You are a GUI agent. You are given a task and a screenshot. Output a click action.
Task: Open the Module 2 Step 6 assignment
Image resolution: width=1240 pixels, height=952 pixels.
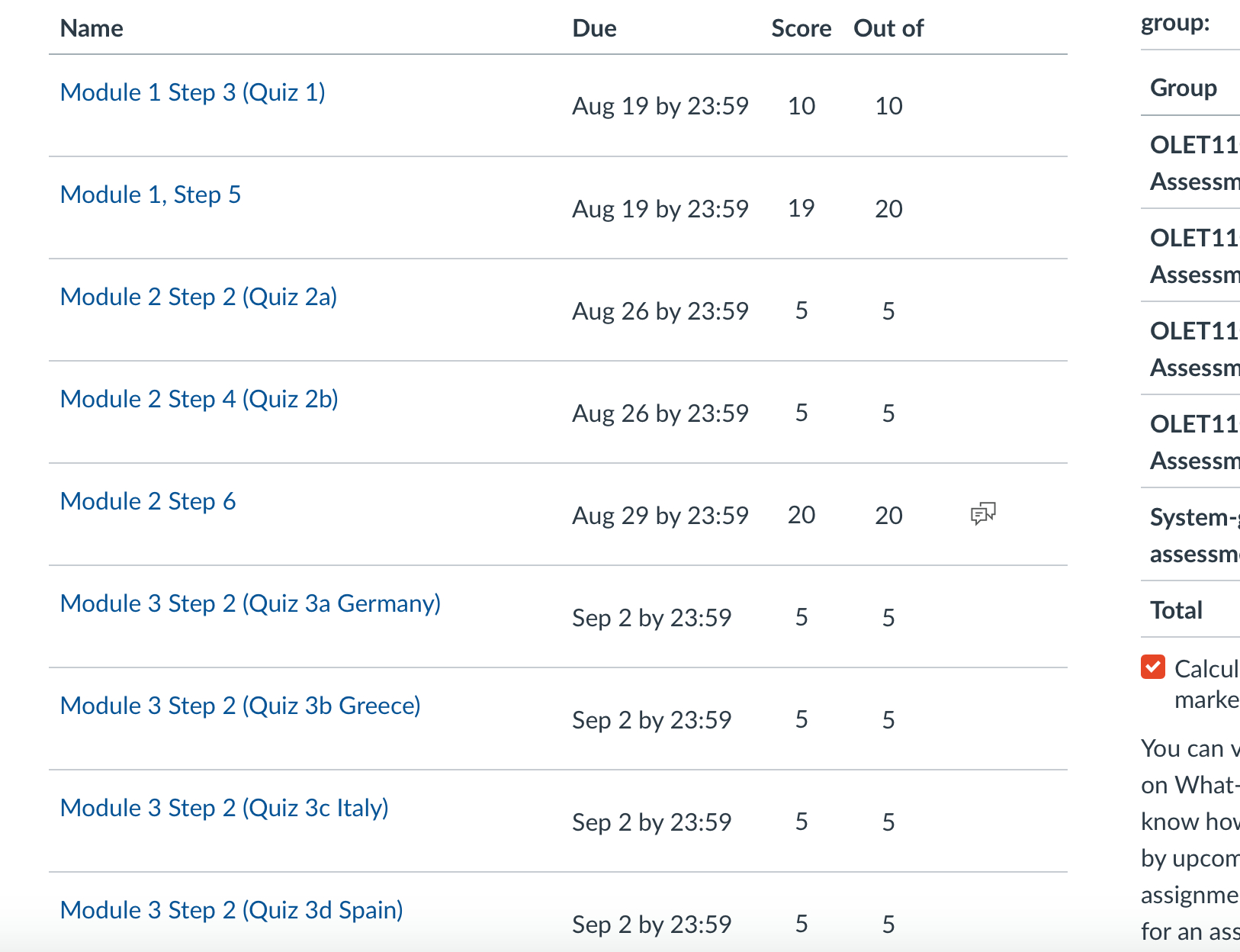(148, 501)
